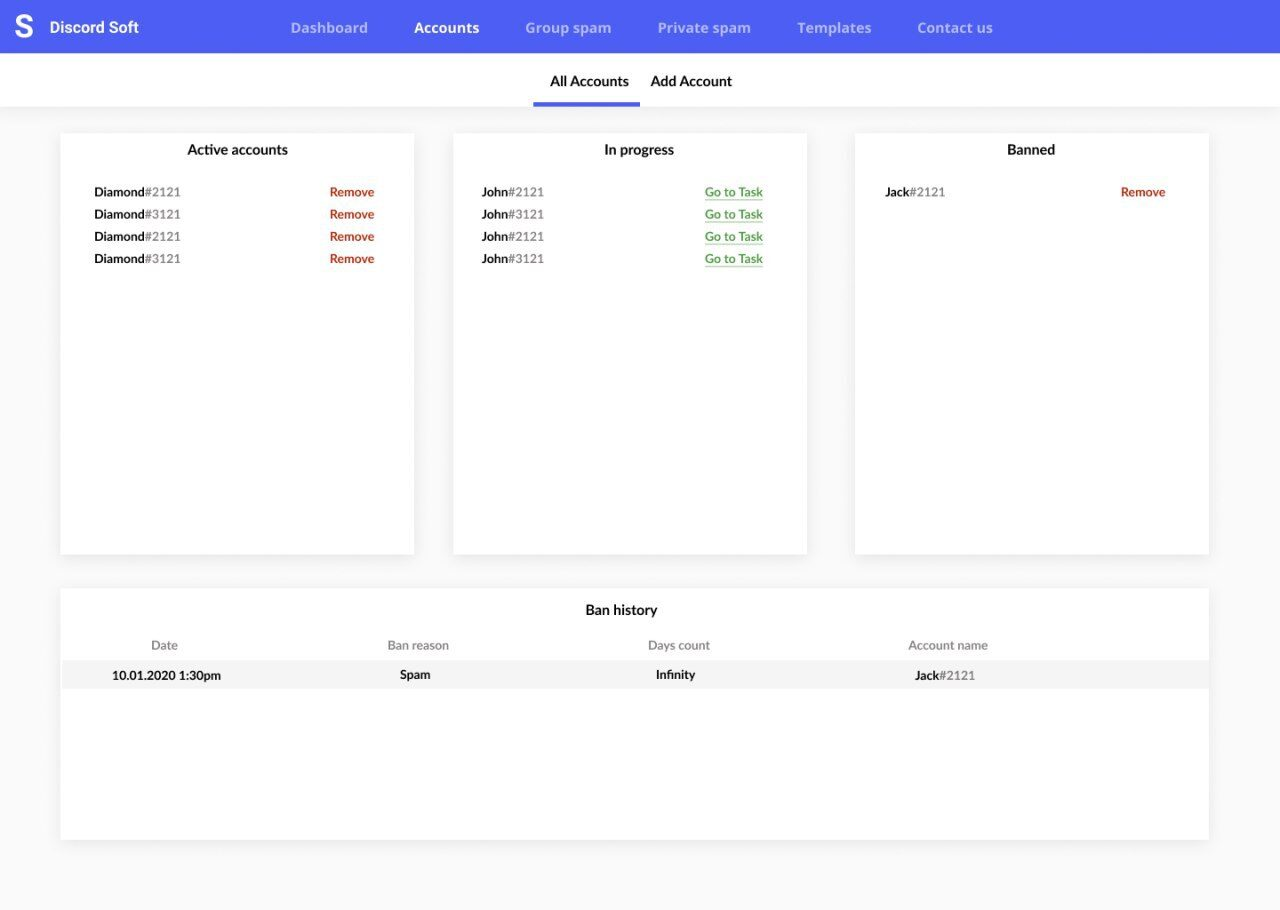This screenshot has width=1280, height=910.
Task: Open the Dashboard page
Action: (x=329, y=28)
